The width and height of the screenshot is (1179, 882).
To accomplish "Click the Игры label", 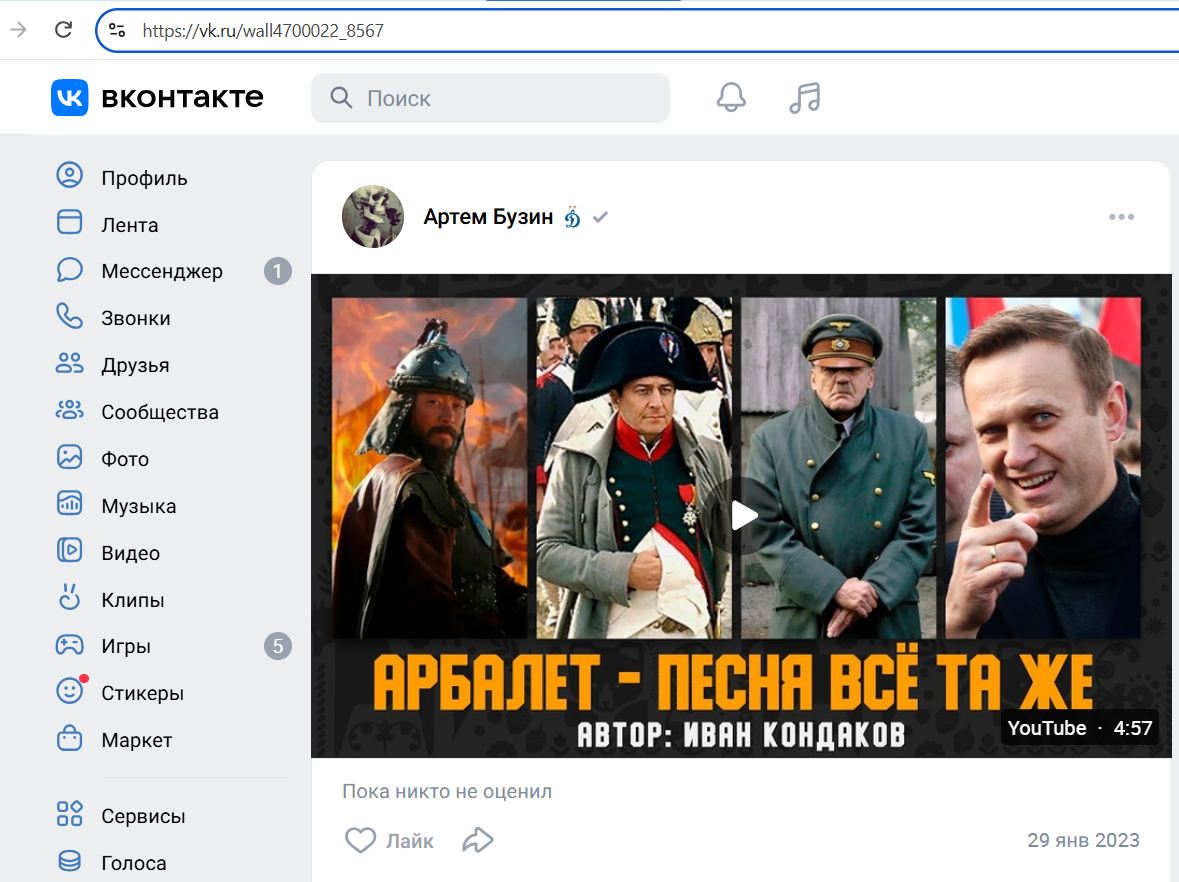I will click(x=126, y=647).
